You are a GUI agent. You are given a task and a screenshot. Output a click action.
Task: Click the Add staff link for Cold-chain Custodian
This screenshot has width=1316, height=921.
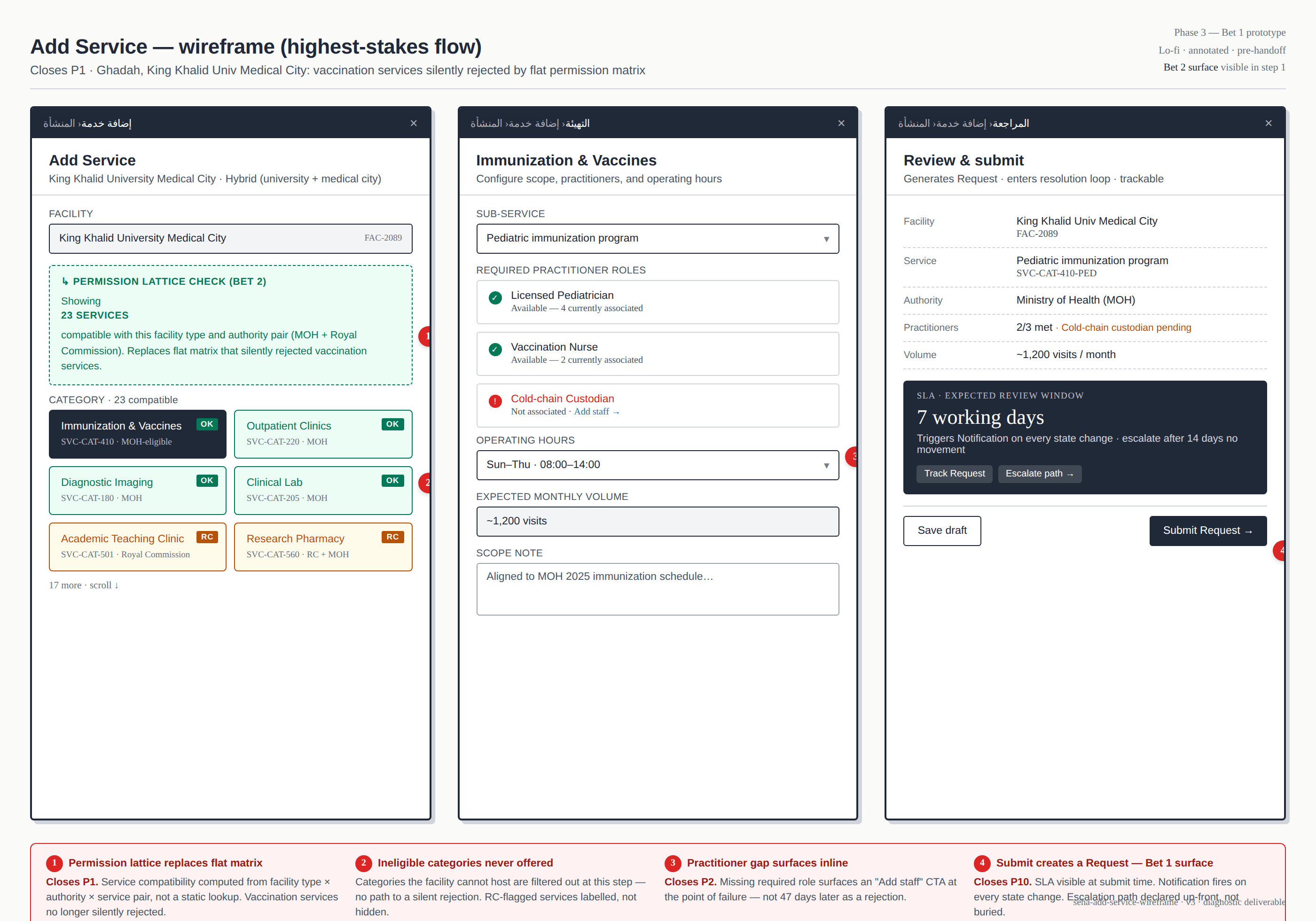pos(597,412)
